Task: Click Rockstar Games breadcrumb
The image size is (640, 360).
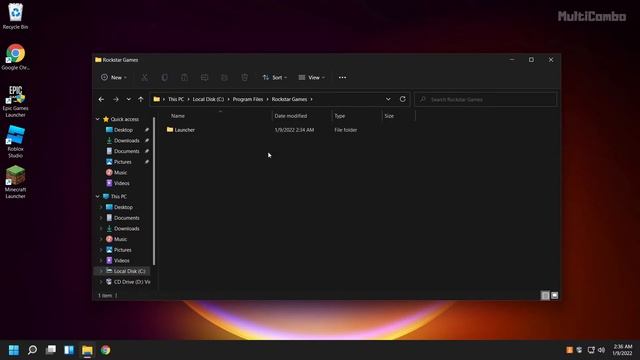Action: [x=289, y=99]
